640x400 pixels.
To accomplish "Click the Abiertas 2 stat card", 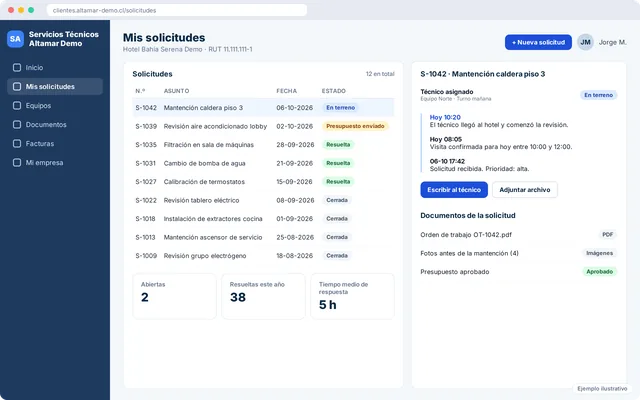I will point(174,296).
